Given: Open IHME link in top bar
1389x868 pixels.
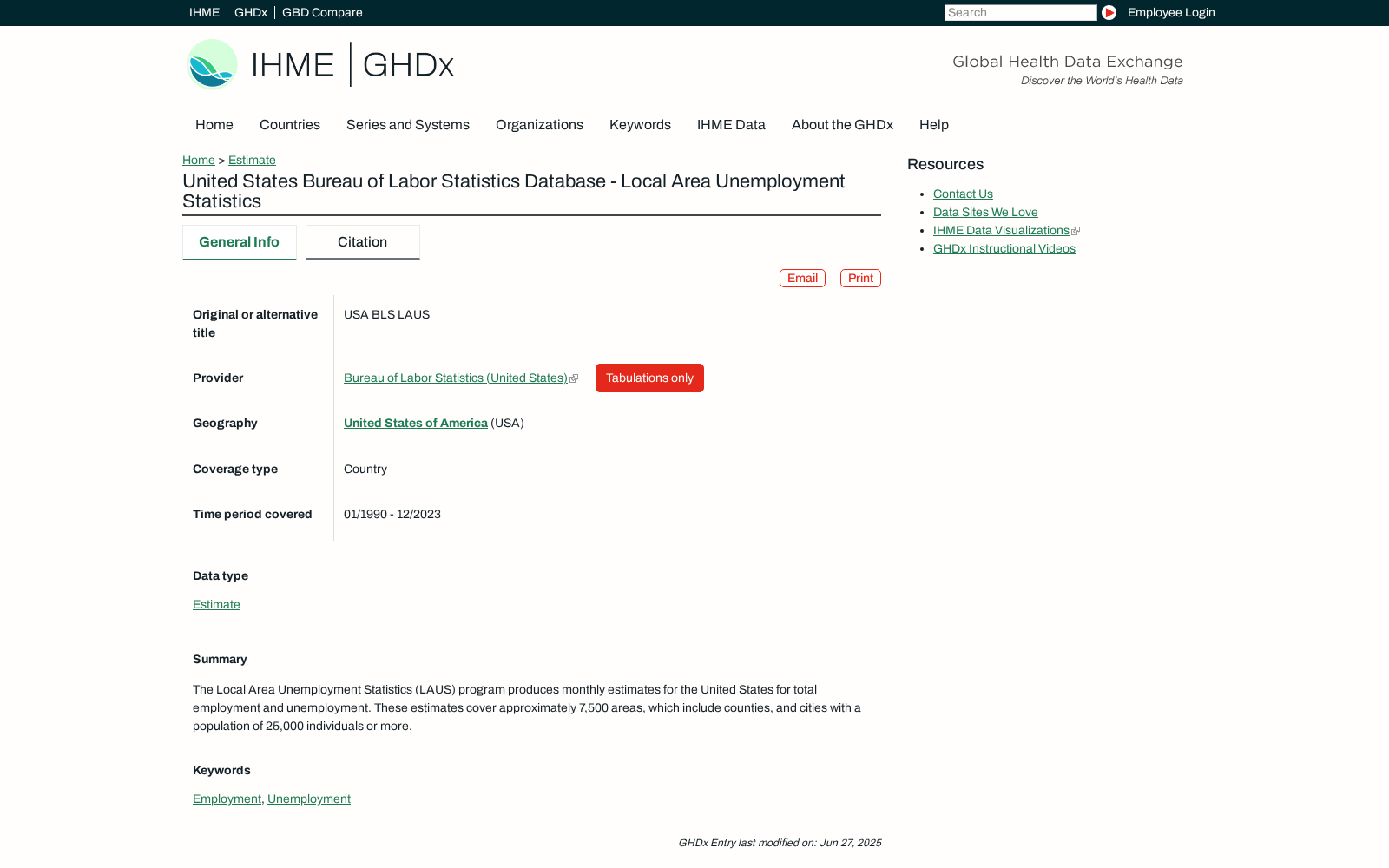Looking at the screenshot, I should (204, 12).
